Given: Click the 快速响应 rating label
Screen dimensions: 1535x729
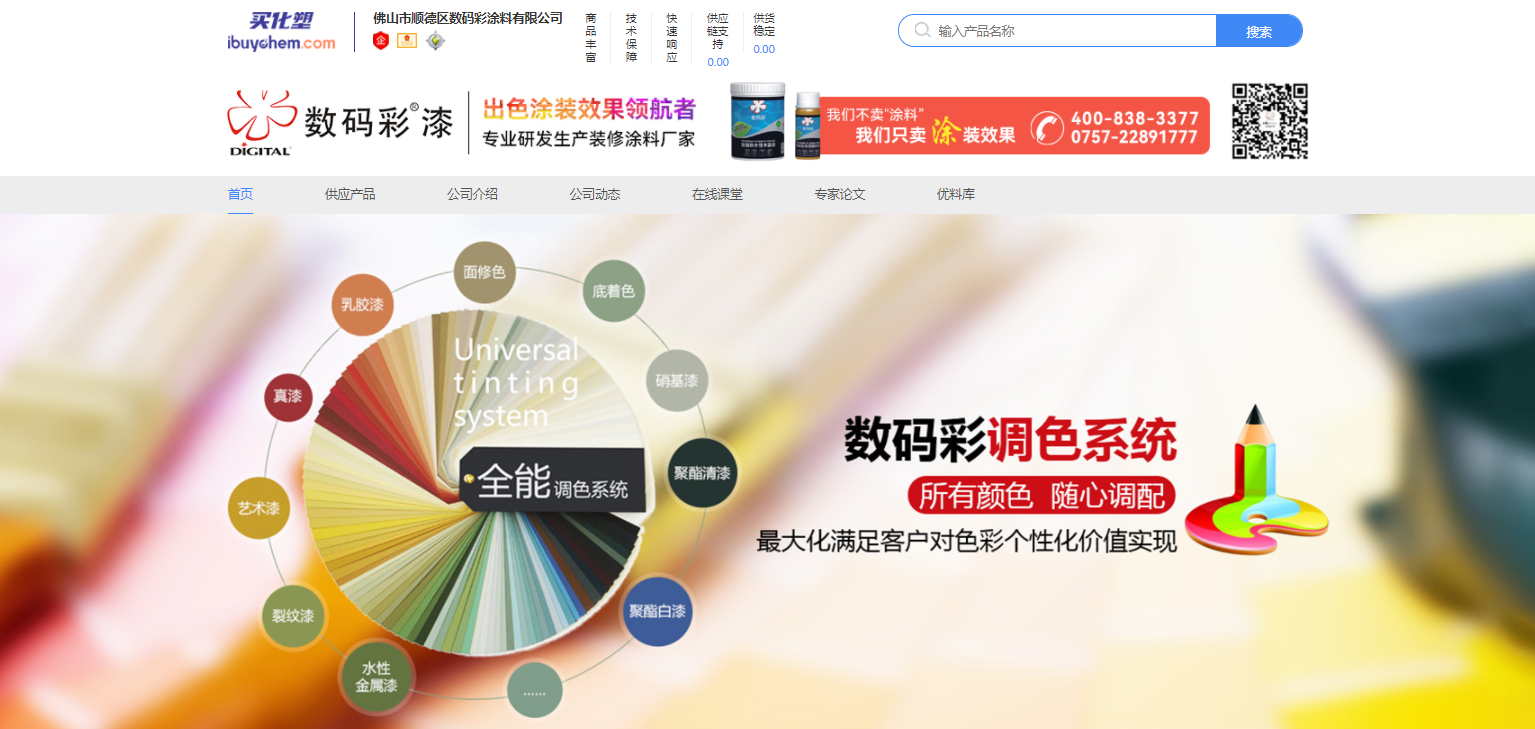Looking at the screenshot, I should pyautogui.click(x=671, y=38).
